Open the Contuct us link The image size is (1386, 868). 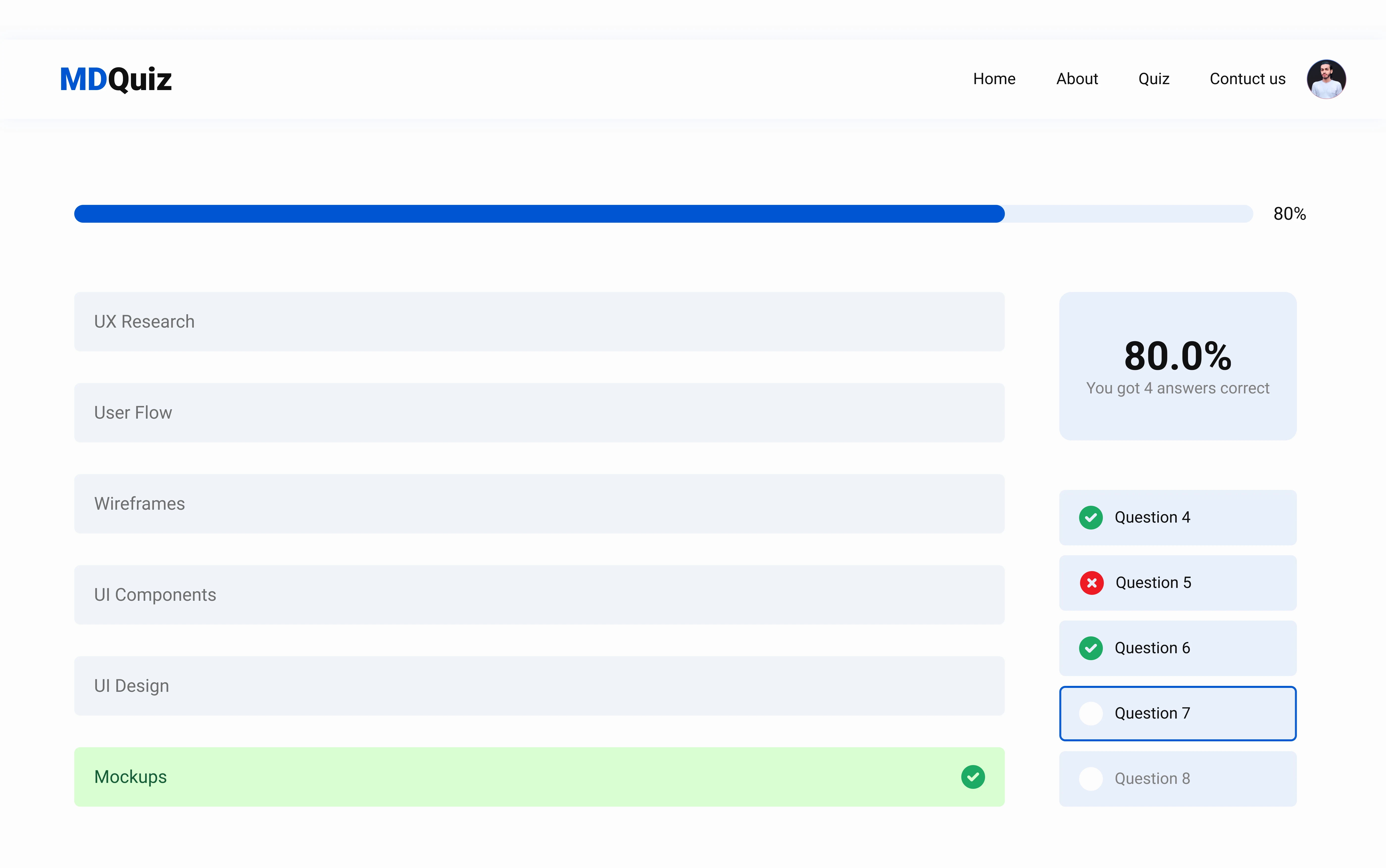click(1247, 79)
